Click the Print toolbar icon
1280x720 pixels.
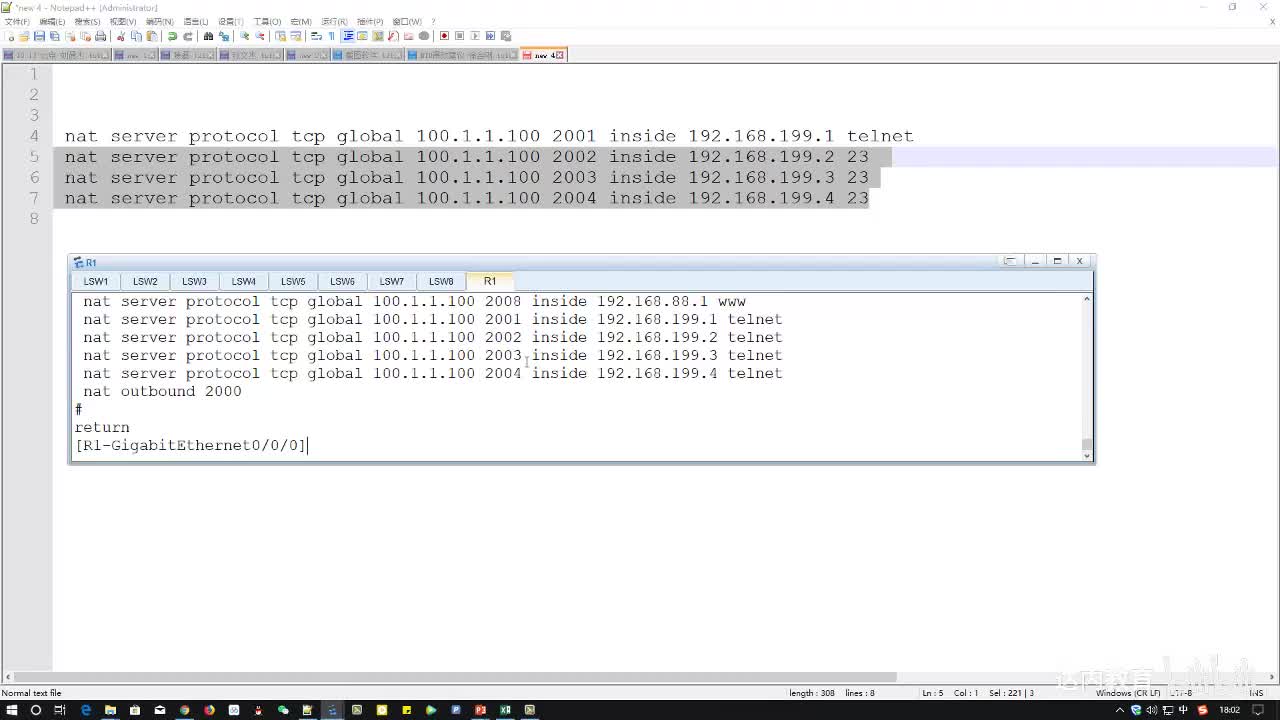pyautogui.click(x=100, y=36)
